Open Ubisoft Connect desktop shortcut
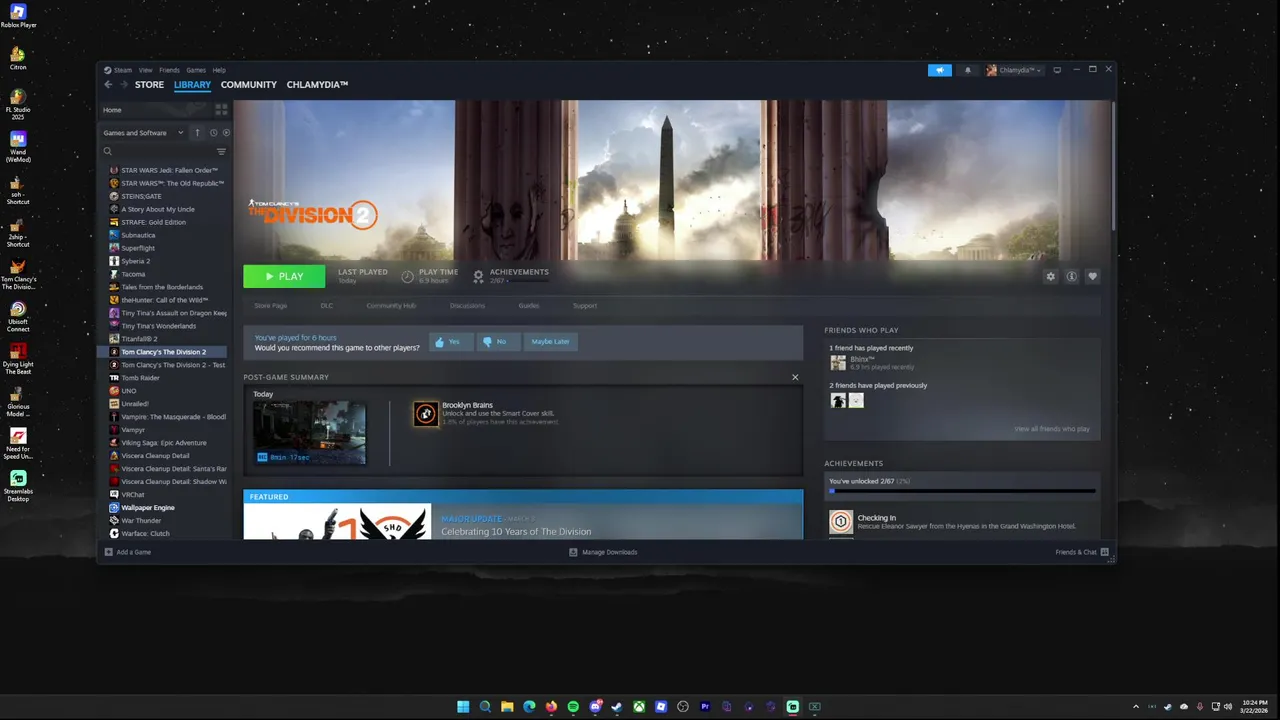 tap(18, 317)
